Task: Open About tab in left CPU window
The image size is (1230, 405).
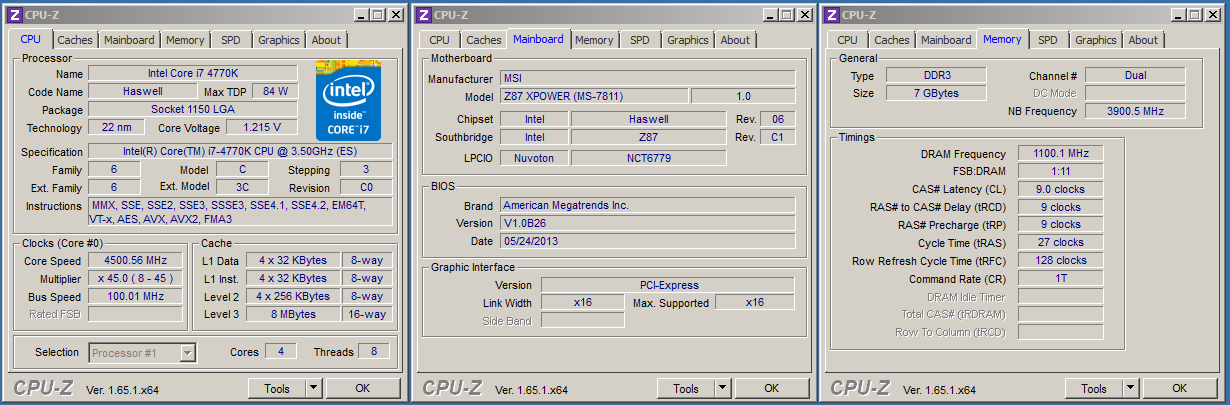Action: [x=326, y=40]
